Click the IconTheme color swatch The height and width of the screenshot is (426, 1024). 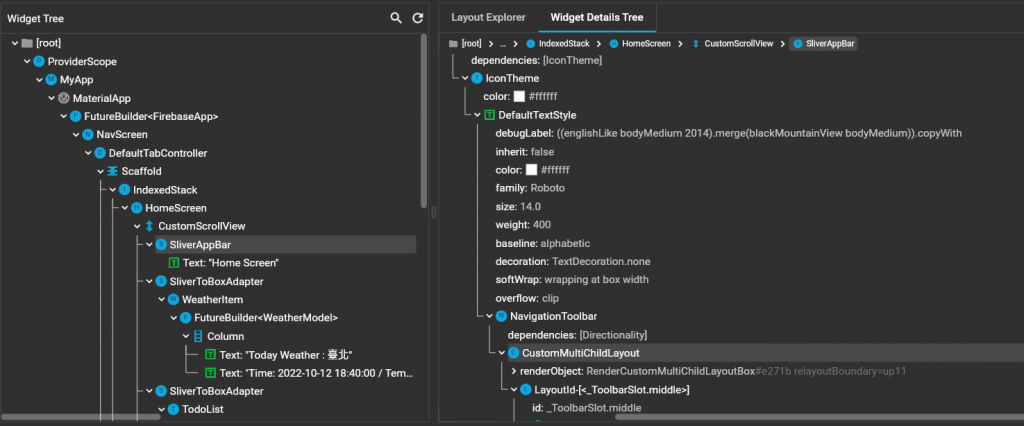coord(519,96)
